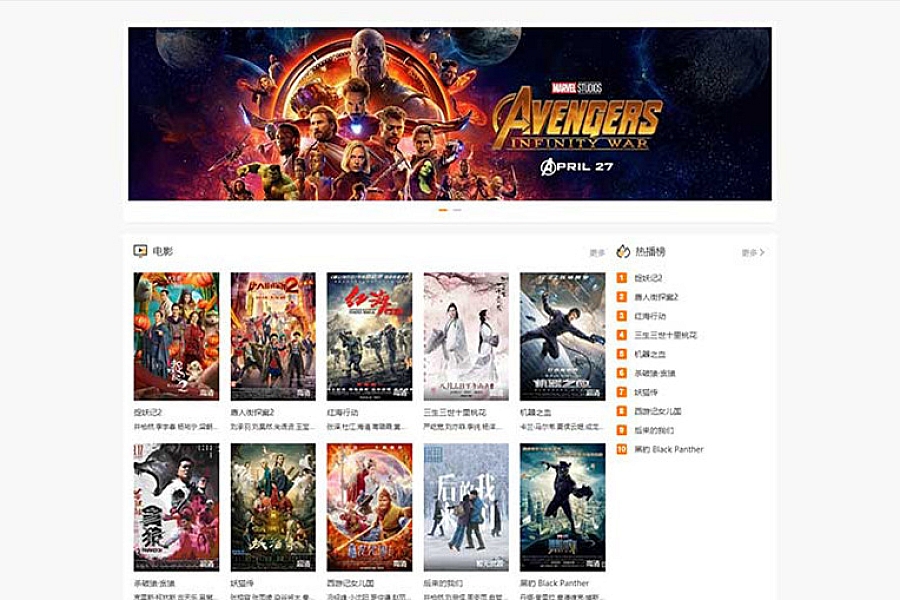Click the rank 9 badge in hot list
This screenshot has height=600, width=900.
click(x=622, y=430)
